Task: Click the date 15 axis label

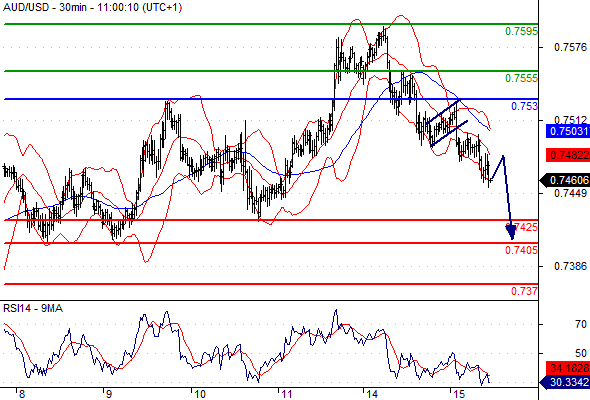Action: click(459, 394)
